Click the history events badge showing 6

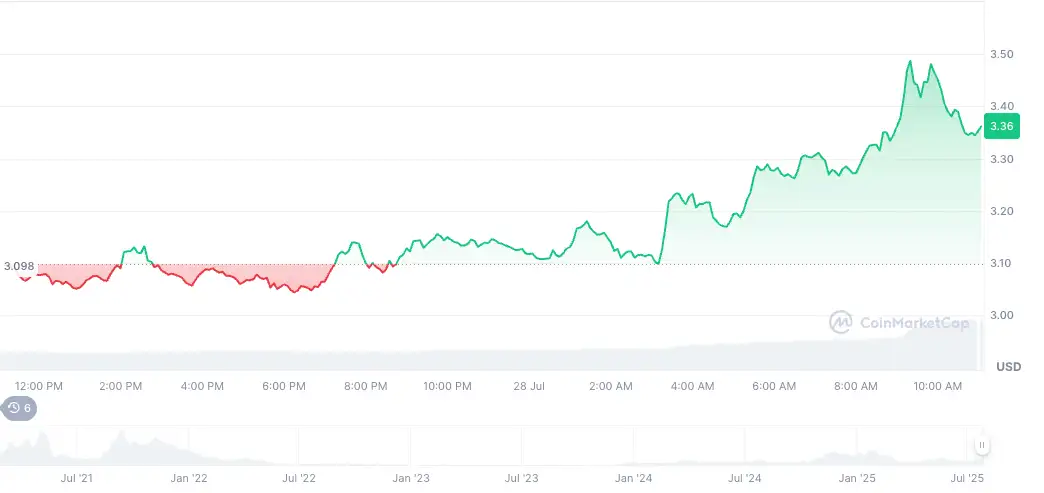tap(19, 408)
